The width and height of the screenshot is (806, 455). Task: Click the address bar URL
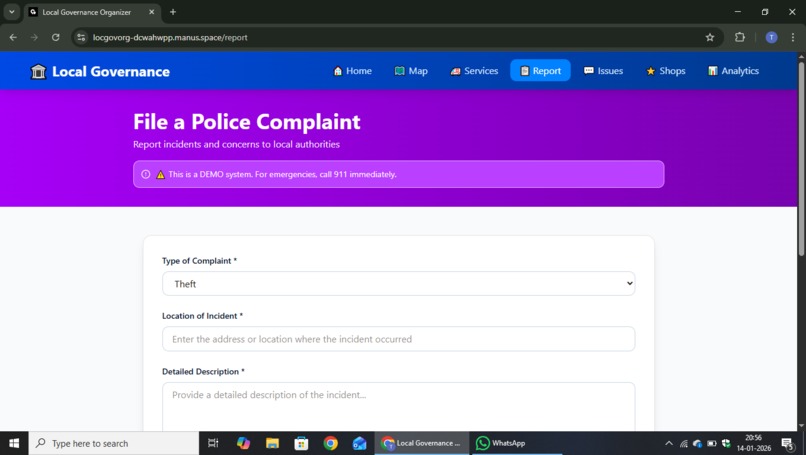click(x=170, y=38)
